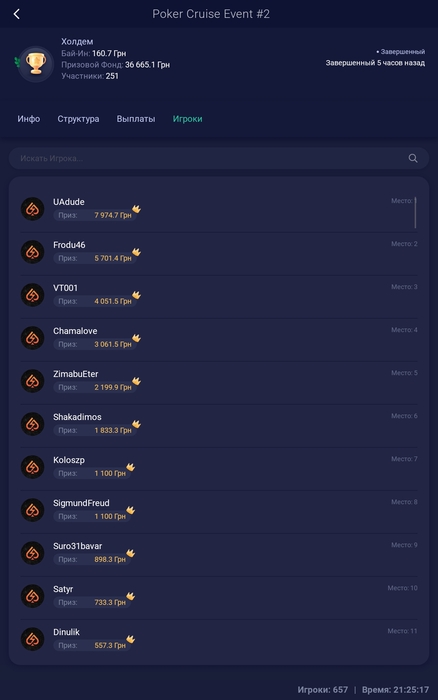Open SigmundFreud's player row
The image size is (438, 700).
pos(219,510)
